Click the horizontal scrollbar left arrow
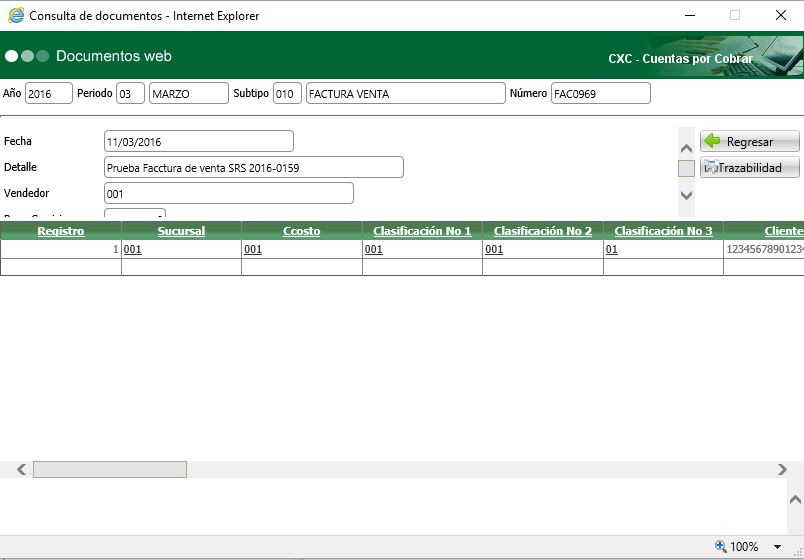 click(x=20, y=469)
